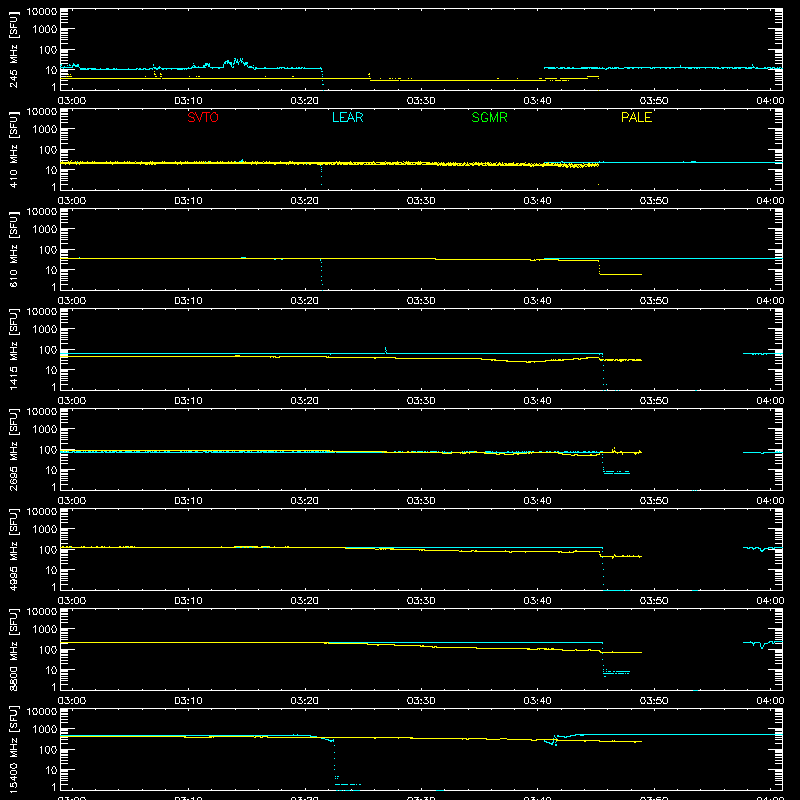Click the 1 tick of the 2695 MHz axis
Viewport: 800px width, 800px height.
[54, 487]
